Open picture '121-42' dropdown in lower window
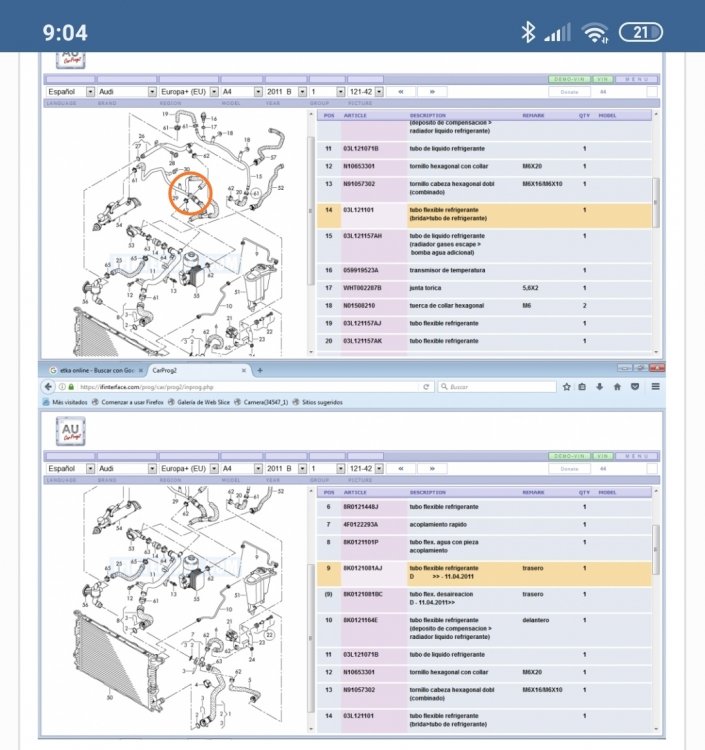Image resolution: width=705 pixels, height=750 pixels. [365, 468]
